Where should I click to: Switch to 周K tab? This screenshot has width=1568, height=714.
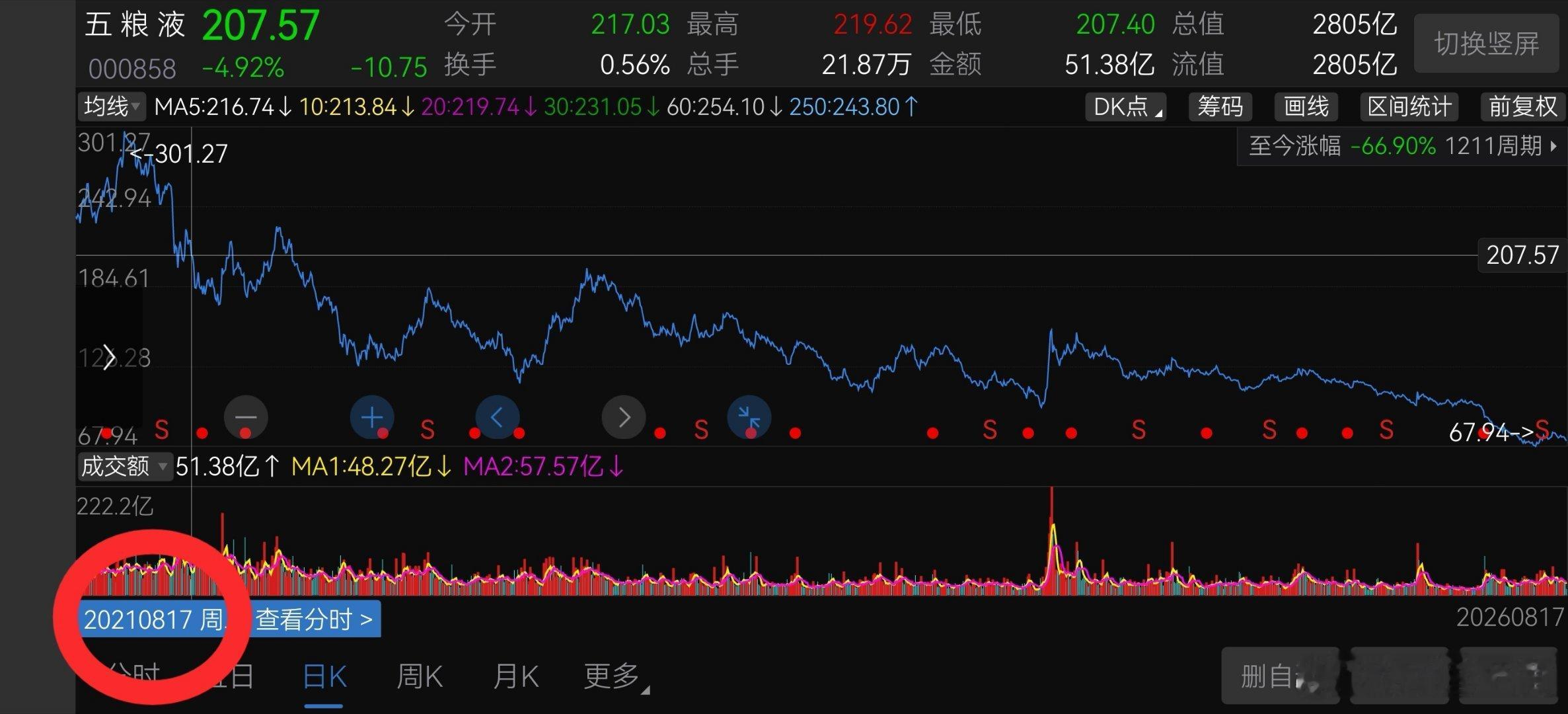[x=420, y=677]
